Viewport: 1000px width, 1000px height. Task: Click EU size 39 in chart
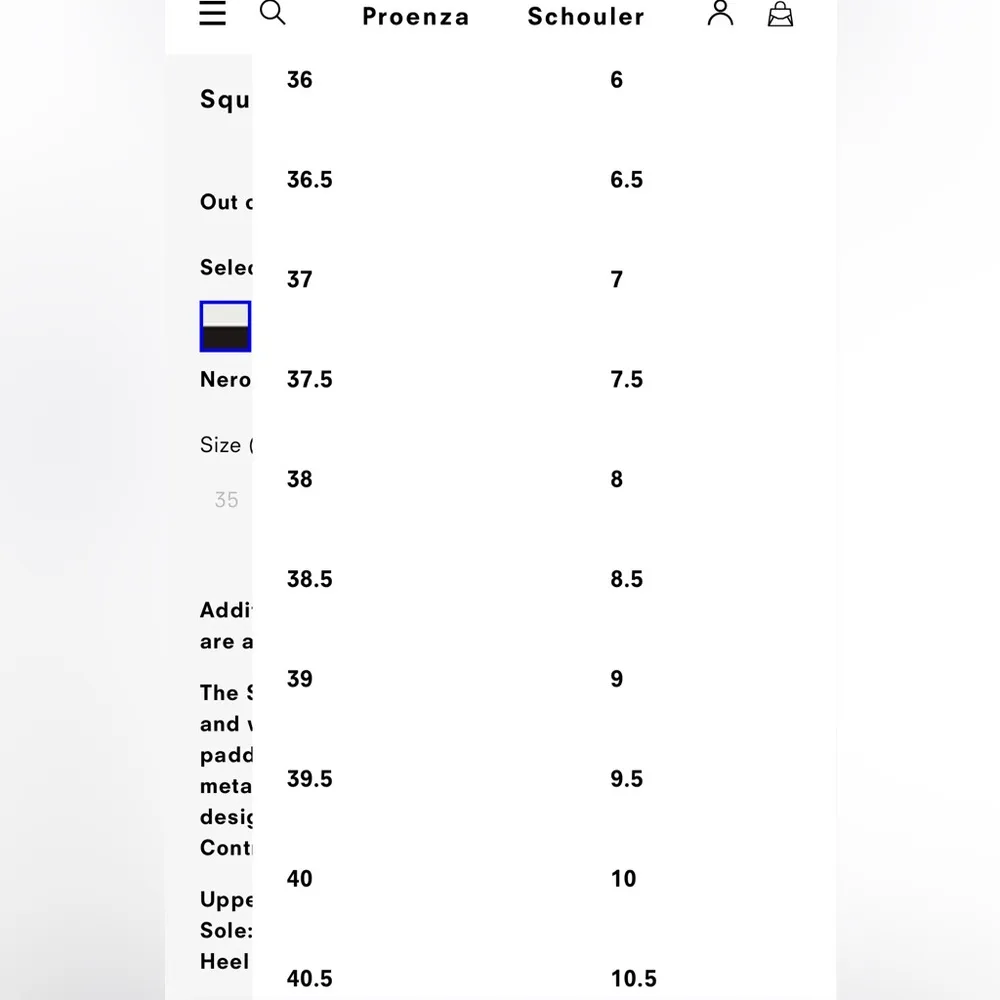[x=300, y=680]
